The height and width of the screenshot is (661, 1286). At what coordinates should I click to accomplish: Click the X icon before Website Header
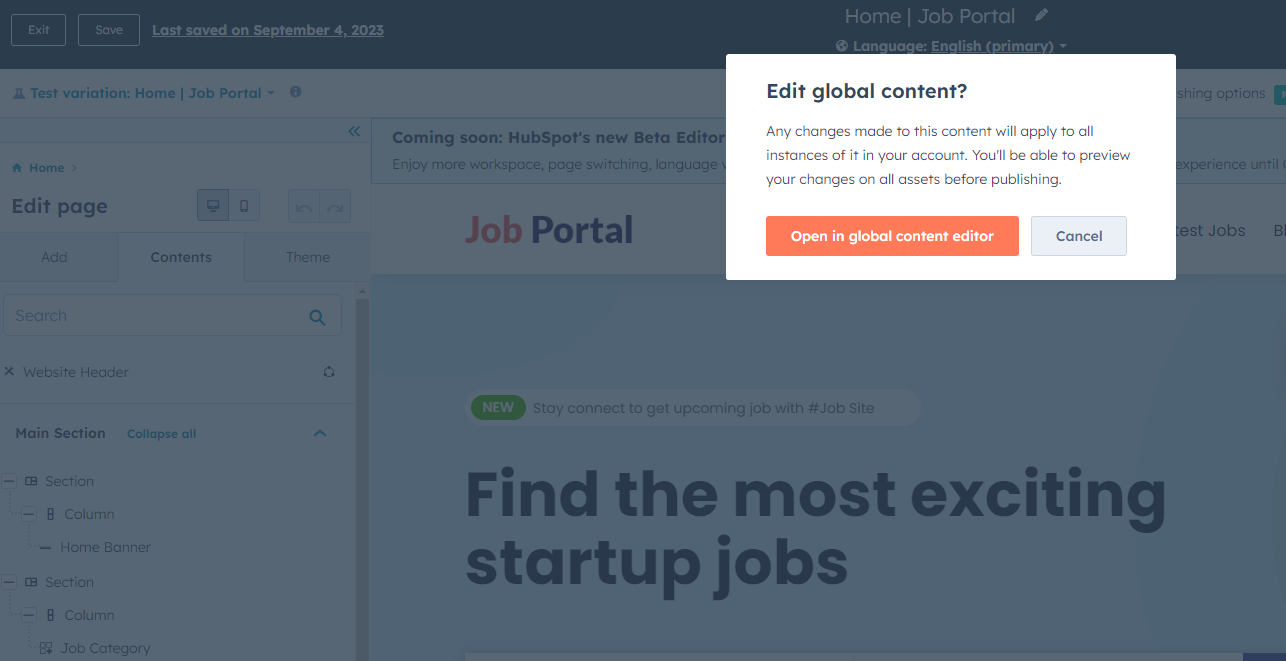[9, 371]
